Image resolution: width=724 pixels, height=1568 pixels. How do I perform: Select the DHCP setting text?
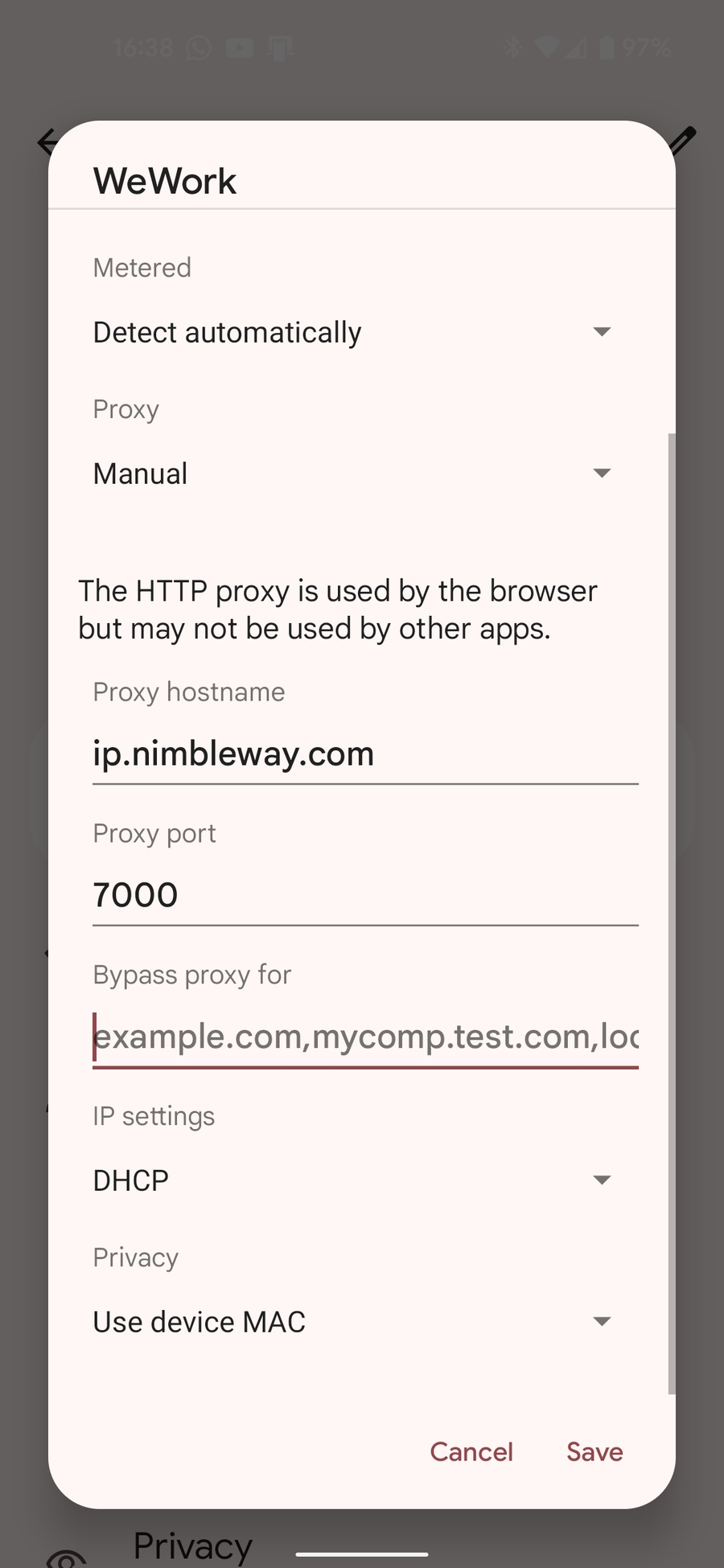(x=131, y=1180)
